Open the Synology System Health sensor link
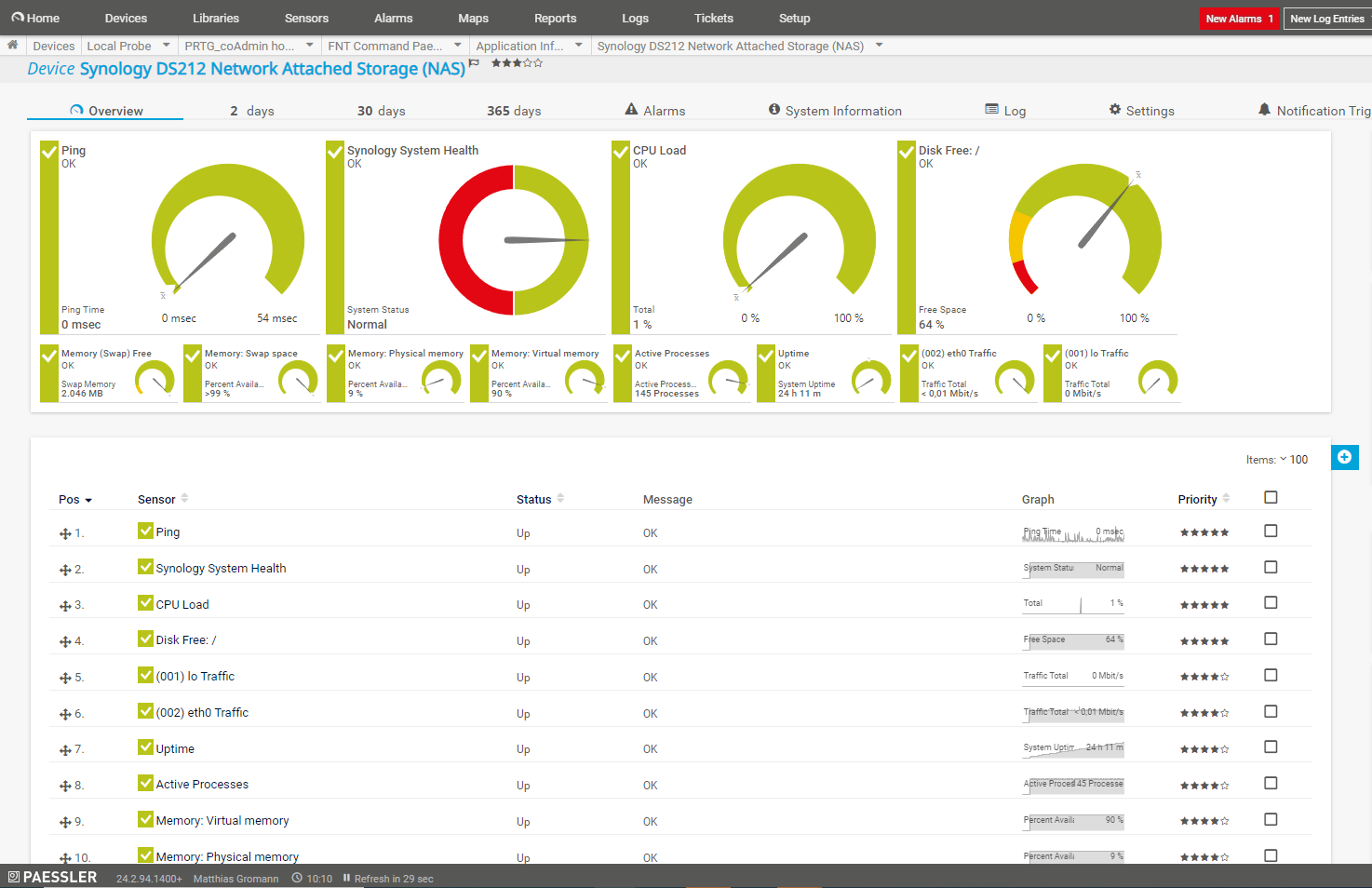This screenshot has width=1372, height=888. (221, 568)
